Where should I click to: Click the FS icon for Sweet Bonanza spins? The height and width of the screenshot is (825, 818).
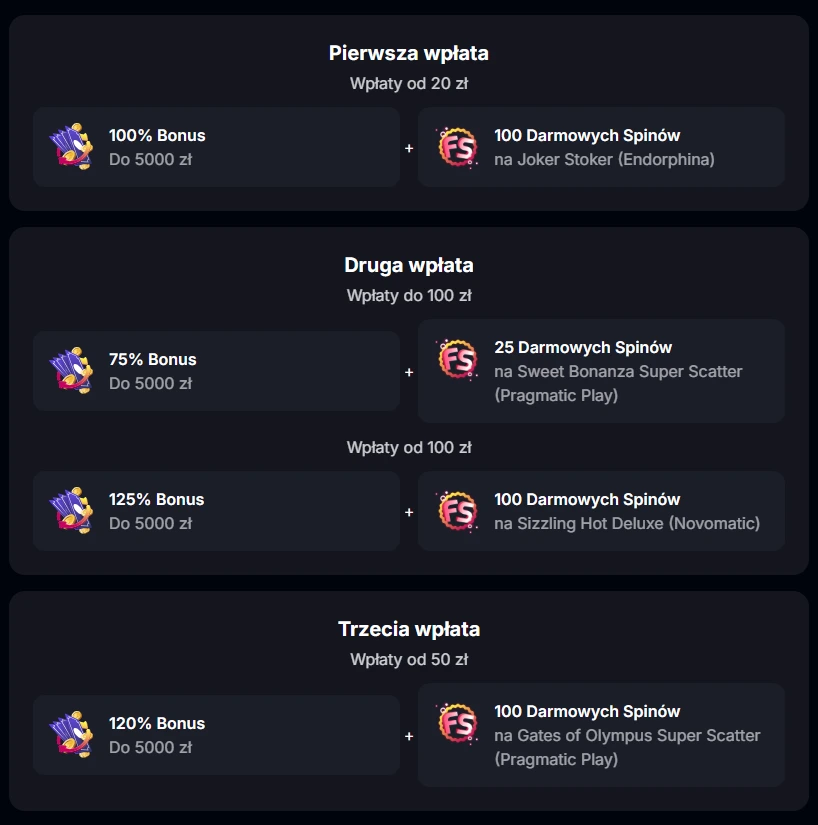click(x=457, y=359)
